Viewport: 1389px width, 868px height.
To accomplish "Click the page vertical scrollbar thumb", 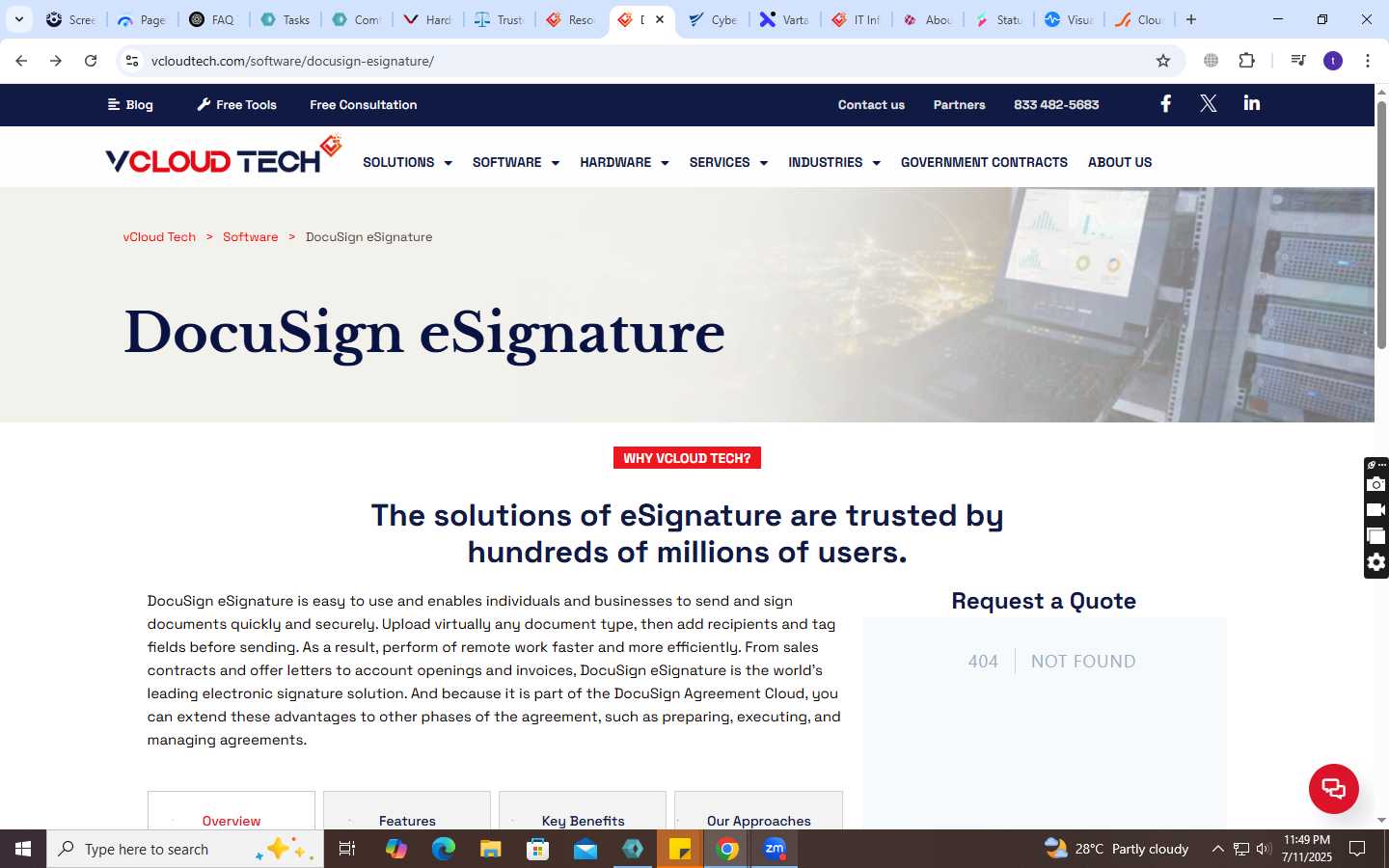I will tap(1381, 224).
